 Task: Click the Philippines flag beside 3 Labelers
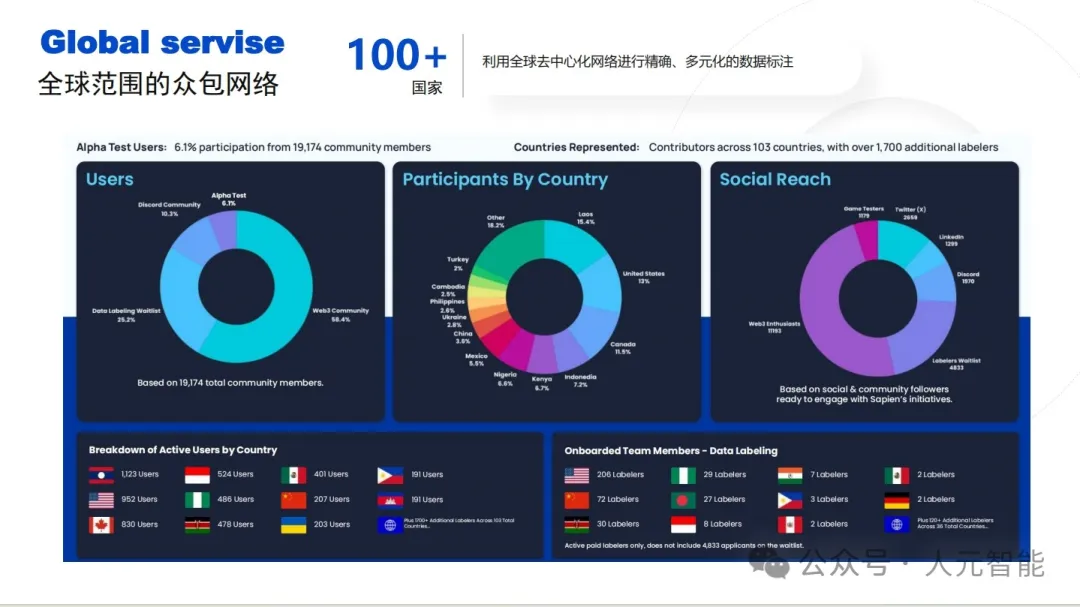(790, 500)
